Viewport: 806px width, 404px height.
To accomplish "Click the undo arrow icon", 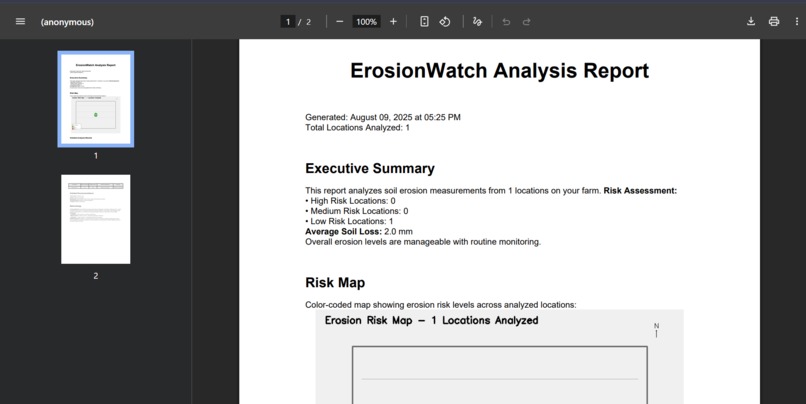I will [506, 22].
